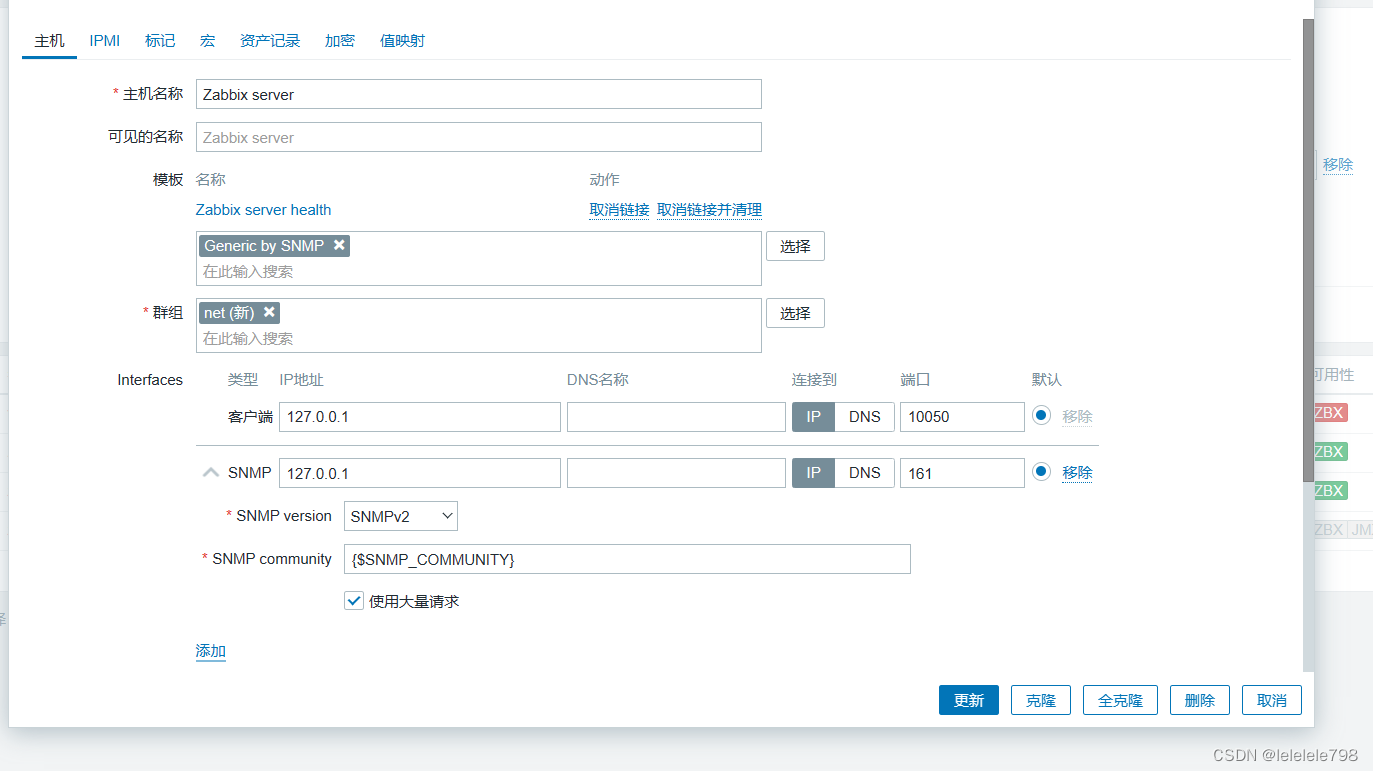Focus SNMP IP address field
This screenshot has height=771, width=1373.
(x=420, y=472)
